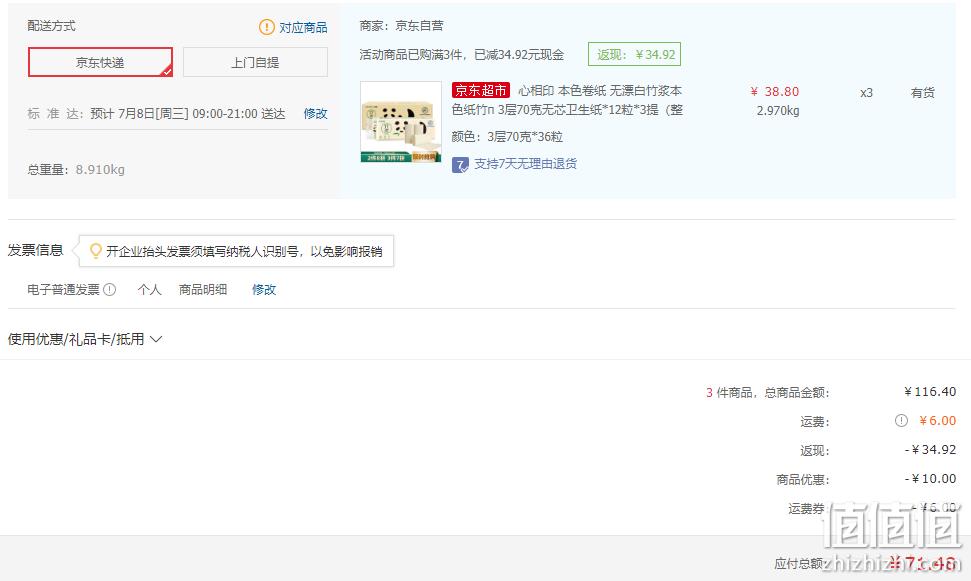Screen dimensions: 971x581
Task: Click the quantity x3 text
Action: 866,93
